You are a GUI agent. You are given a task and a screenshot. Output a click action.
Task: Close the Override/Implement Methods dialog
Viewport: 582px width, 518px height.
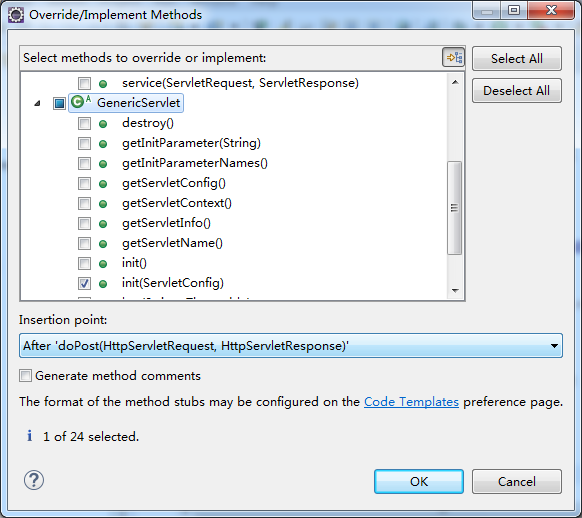click(551, 10)
